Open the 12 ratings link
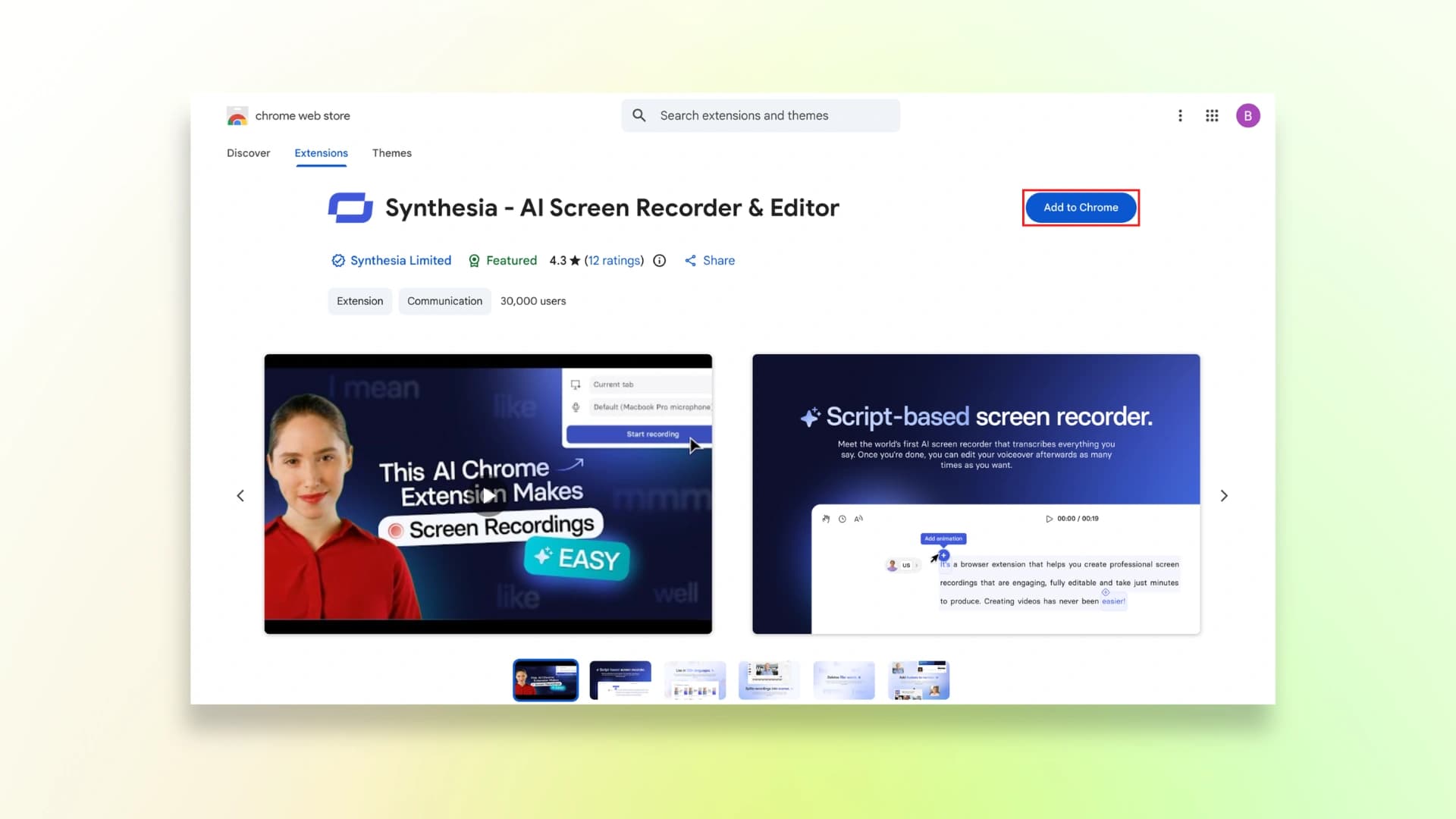 point(614,261)
